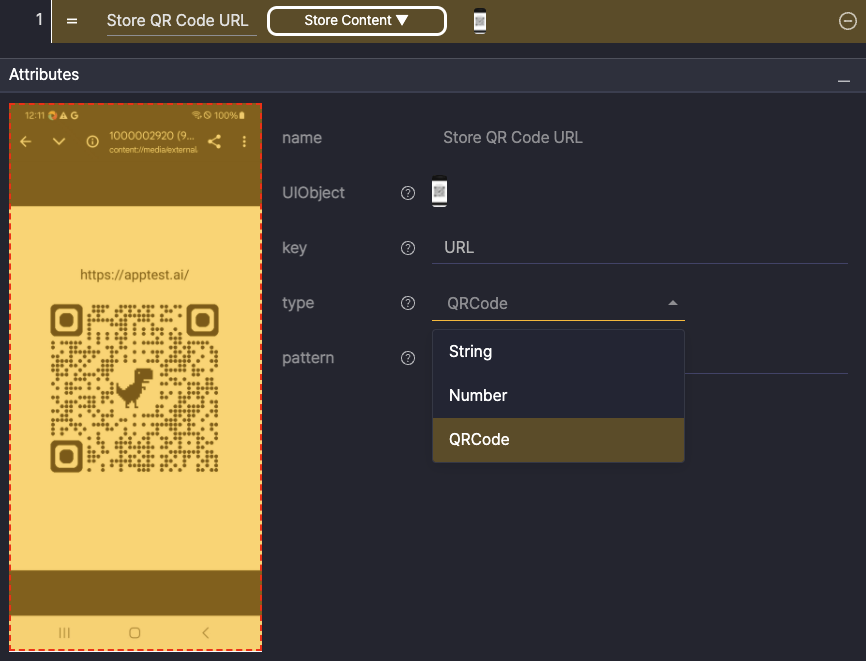Screen dimensions: 866x661
Task: Click the remove step minus icon
Action: click(847, 22)
